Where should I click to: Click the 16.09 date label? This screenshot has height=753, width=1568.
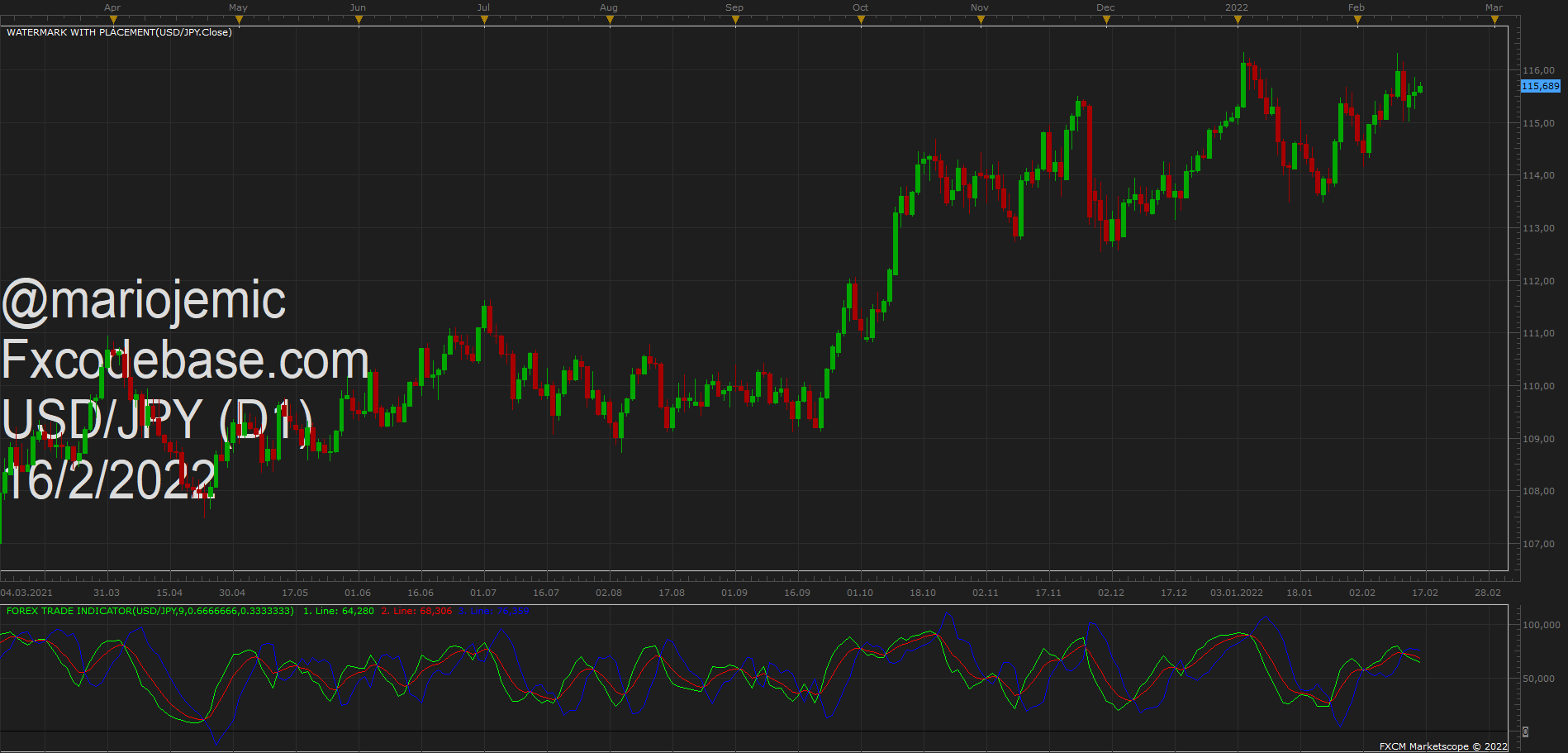click(x=797, y=593)
